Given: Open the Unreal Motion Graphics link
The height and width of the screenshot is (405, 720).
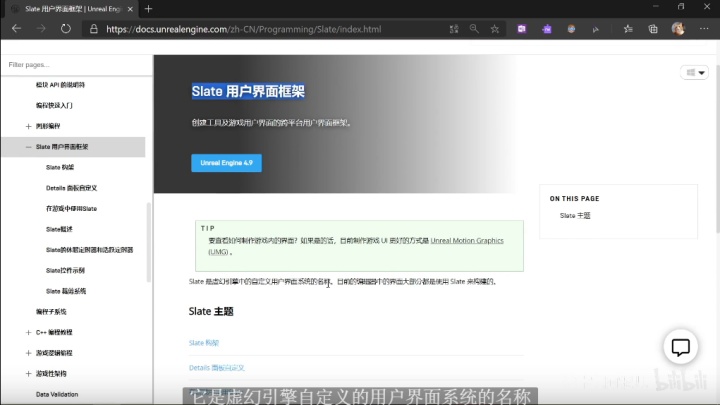Looking at the screenshot, I should (x=467, y=241).
